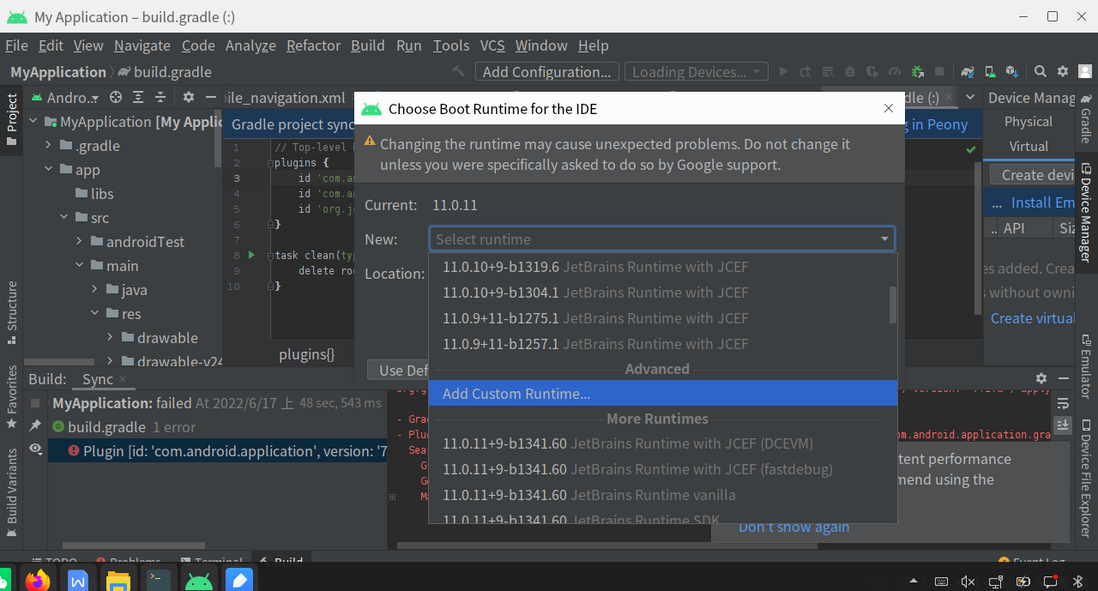Toggle the eye view filter in Build panel
Image resolution: width=1098 pixels, height=591 pixels.
35,451
